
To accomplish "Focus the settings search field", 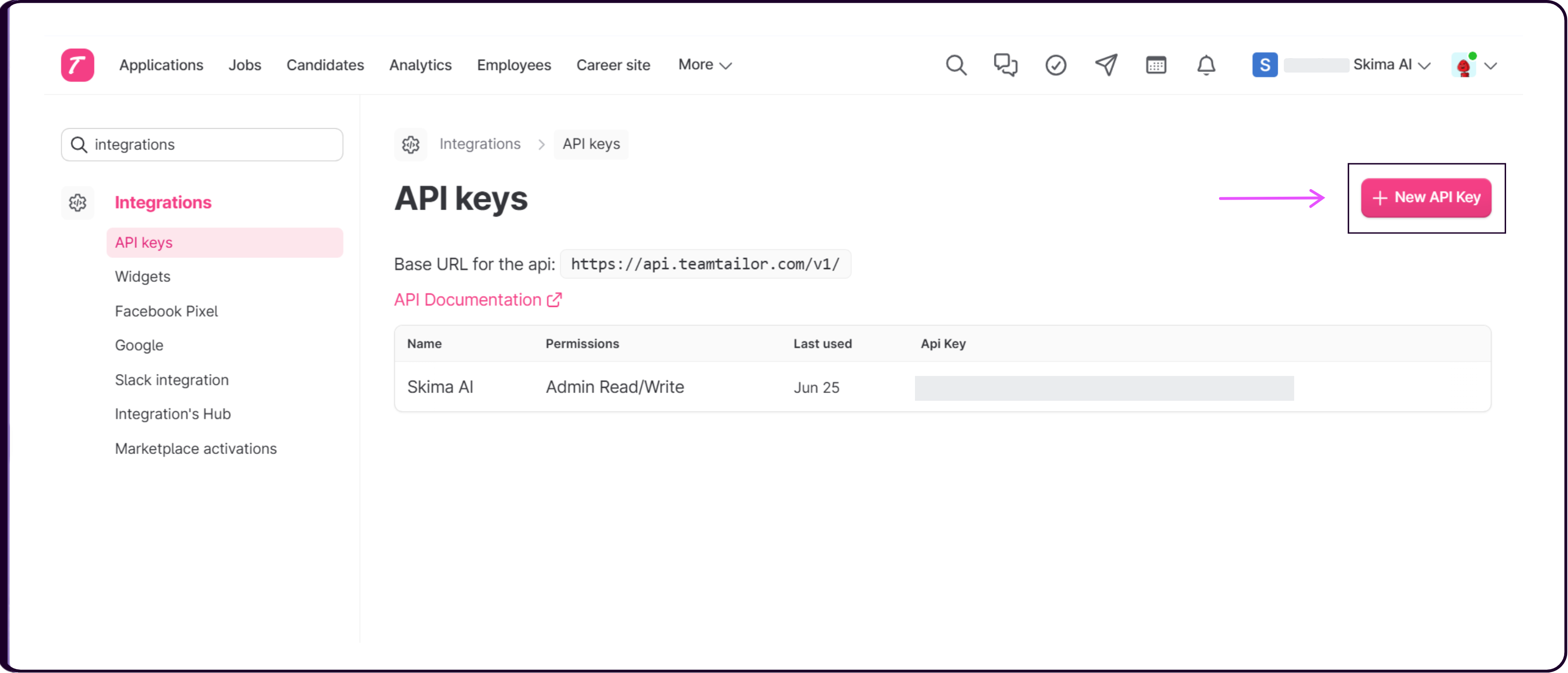I will (202, 144).
